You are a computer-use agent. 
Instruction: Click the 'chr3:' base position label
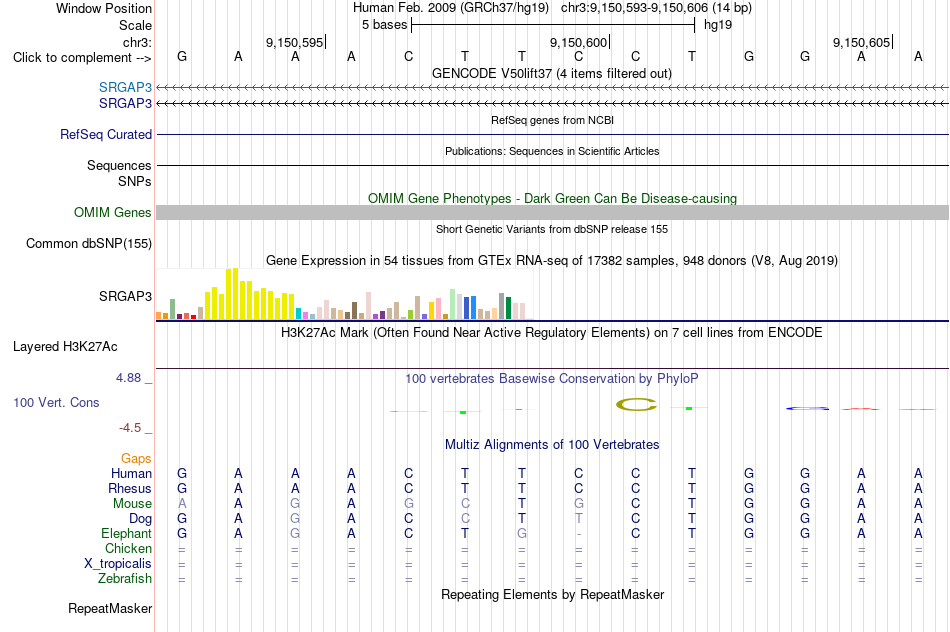click(x=138, y=42)
